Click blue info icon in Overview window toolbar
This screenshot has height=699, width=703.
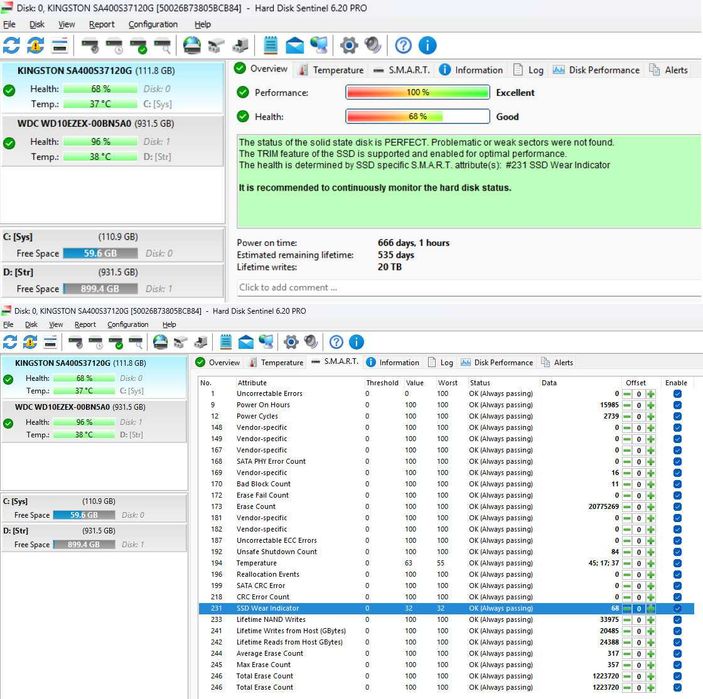pos(427,45)
